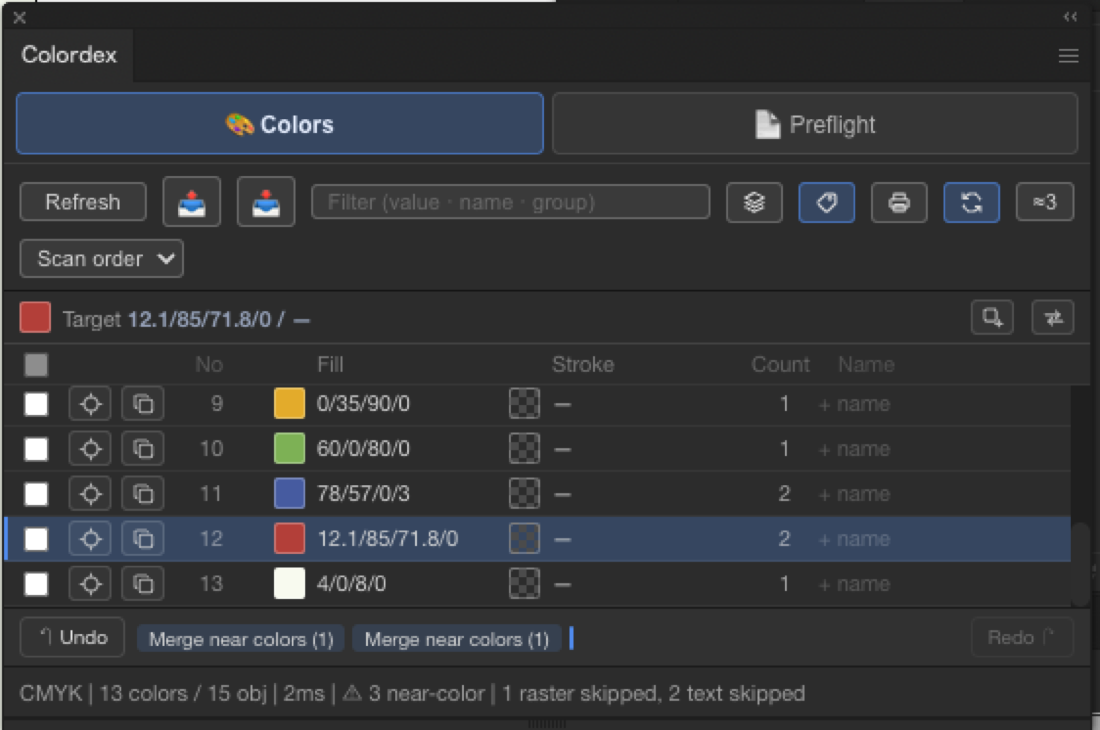Screen dimensions: 1100x730
Task: Click the second tray icon next to filter
Action: [266, 202]
